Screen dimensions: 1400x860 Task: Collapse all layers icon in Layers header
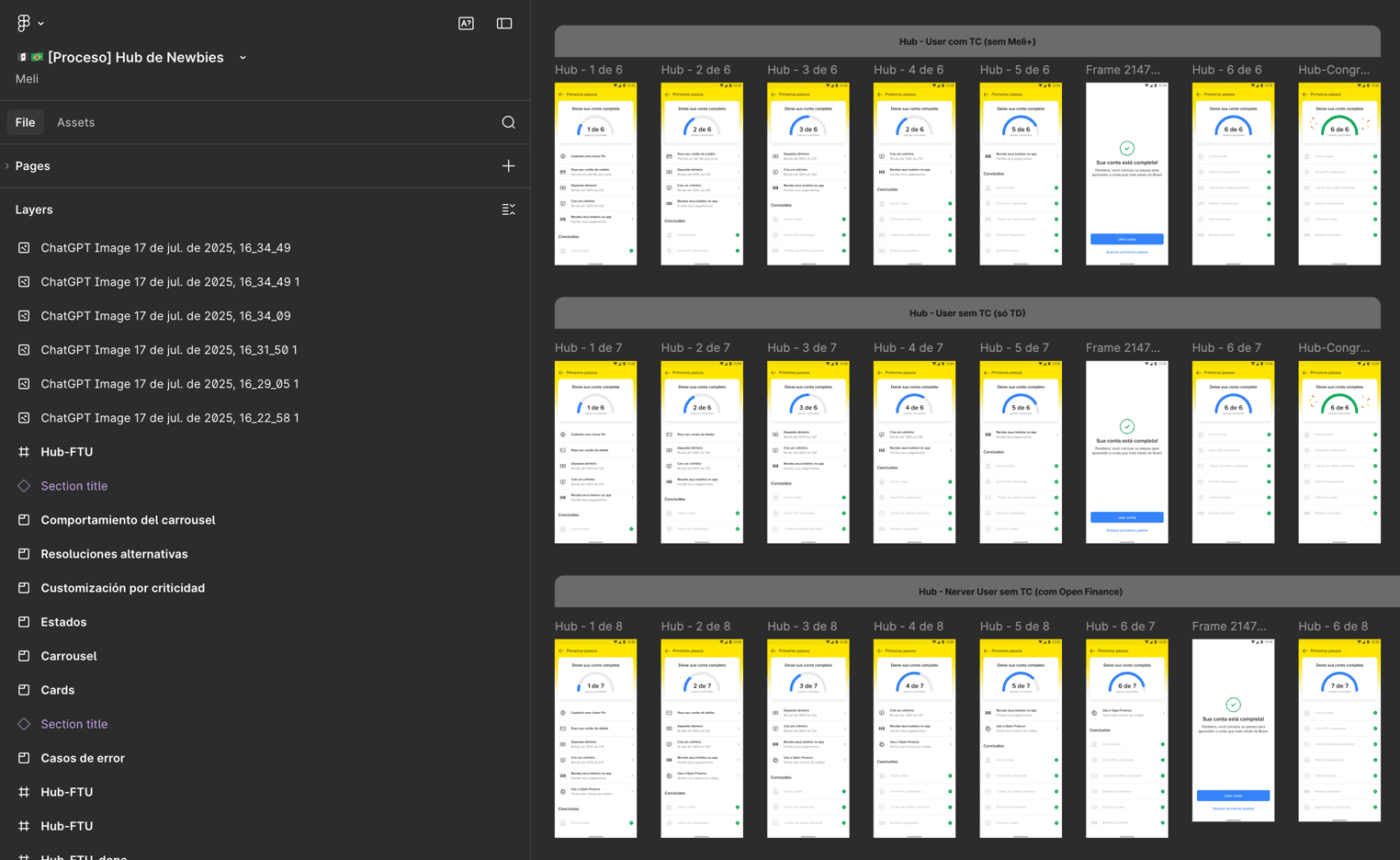[x=508, y=209]
